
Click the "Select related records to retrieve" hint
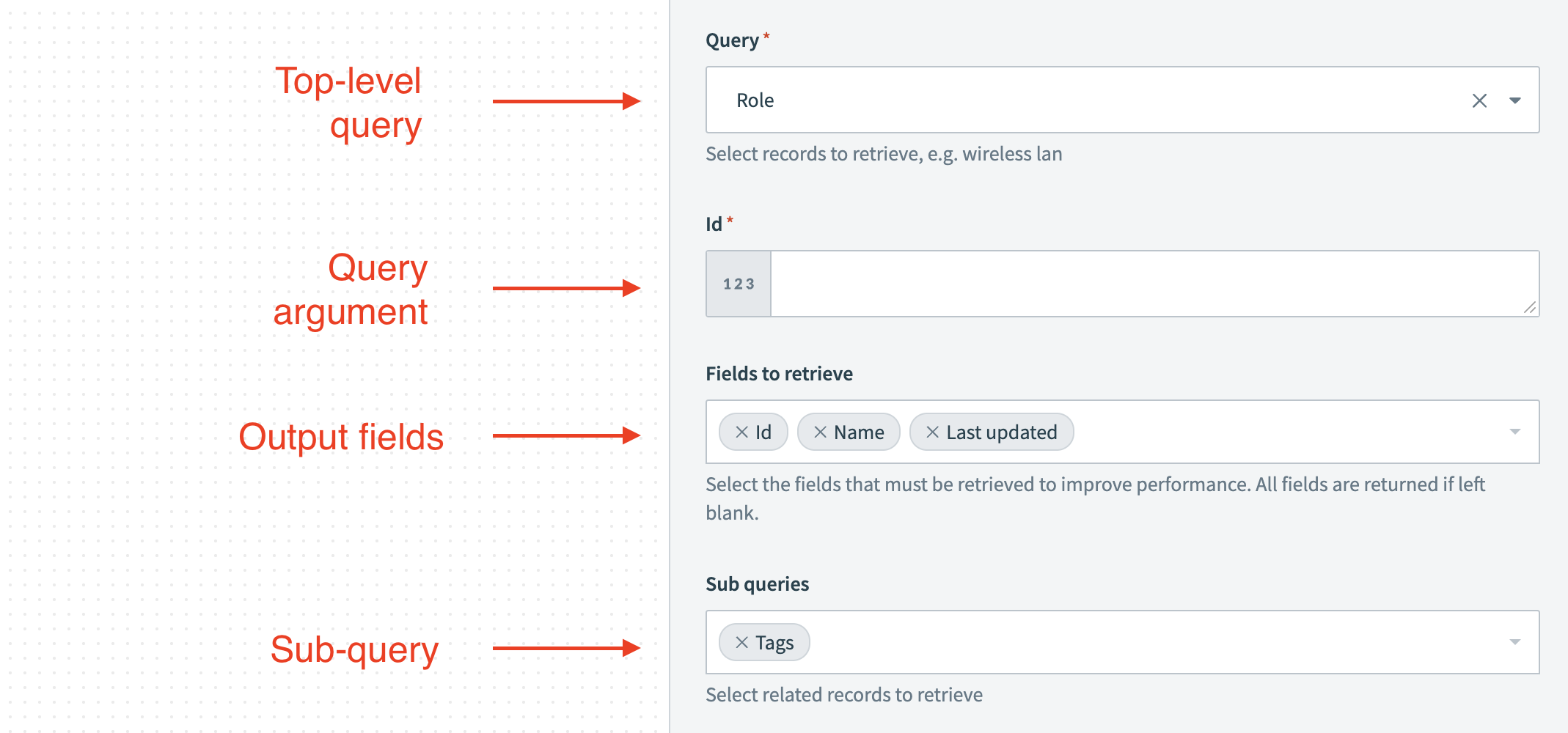(843, 694)
